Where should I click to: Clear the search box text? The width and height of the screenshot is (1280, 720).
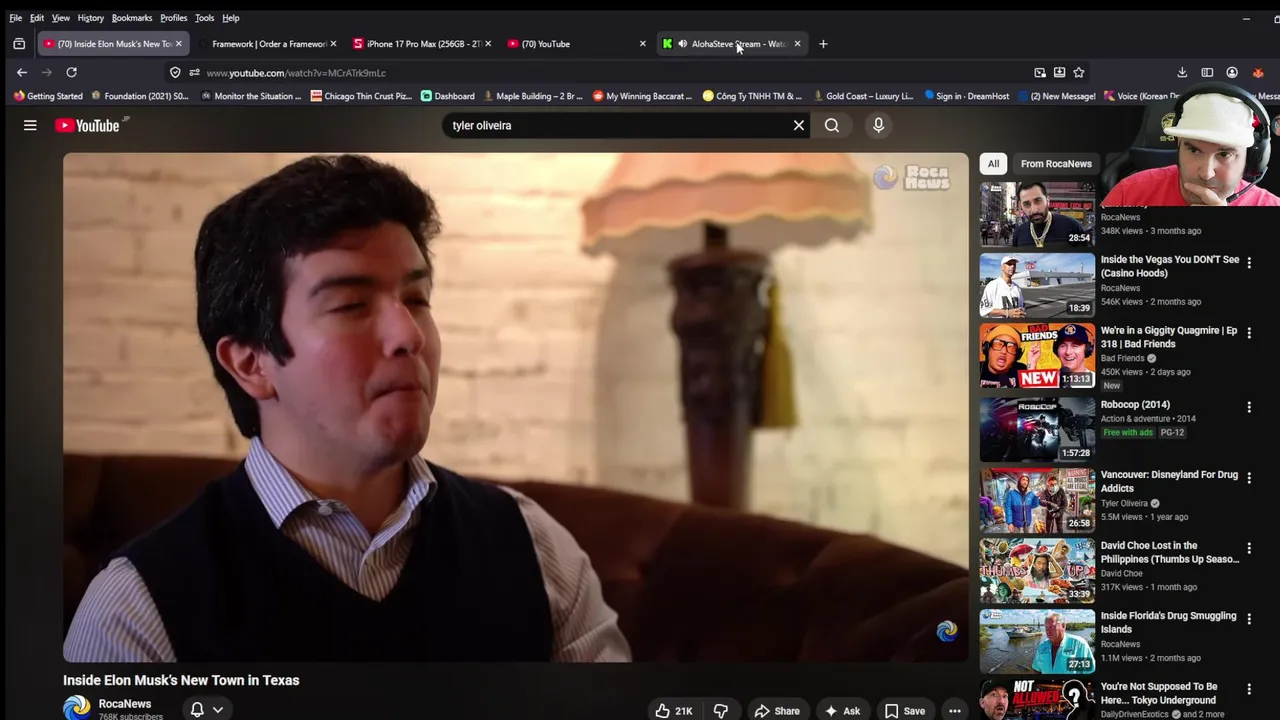coord(799,125)
